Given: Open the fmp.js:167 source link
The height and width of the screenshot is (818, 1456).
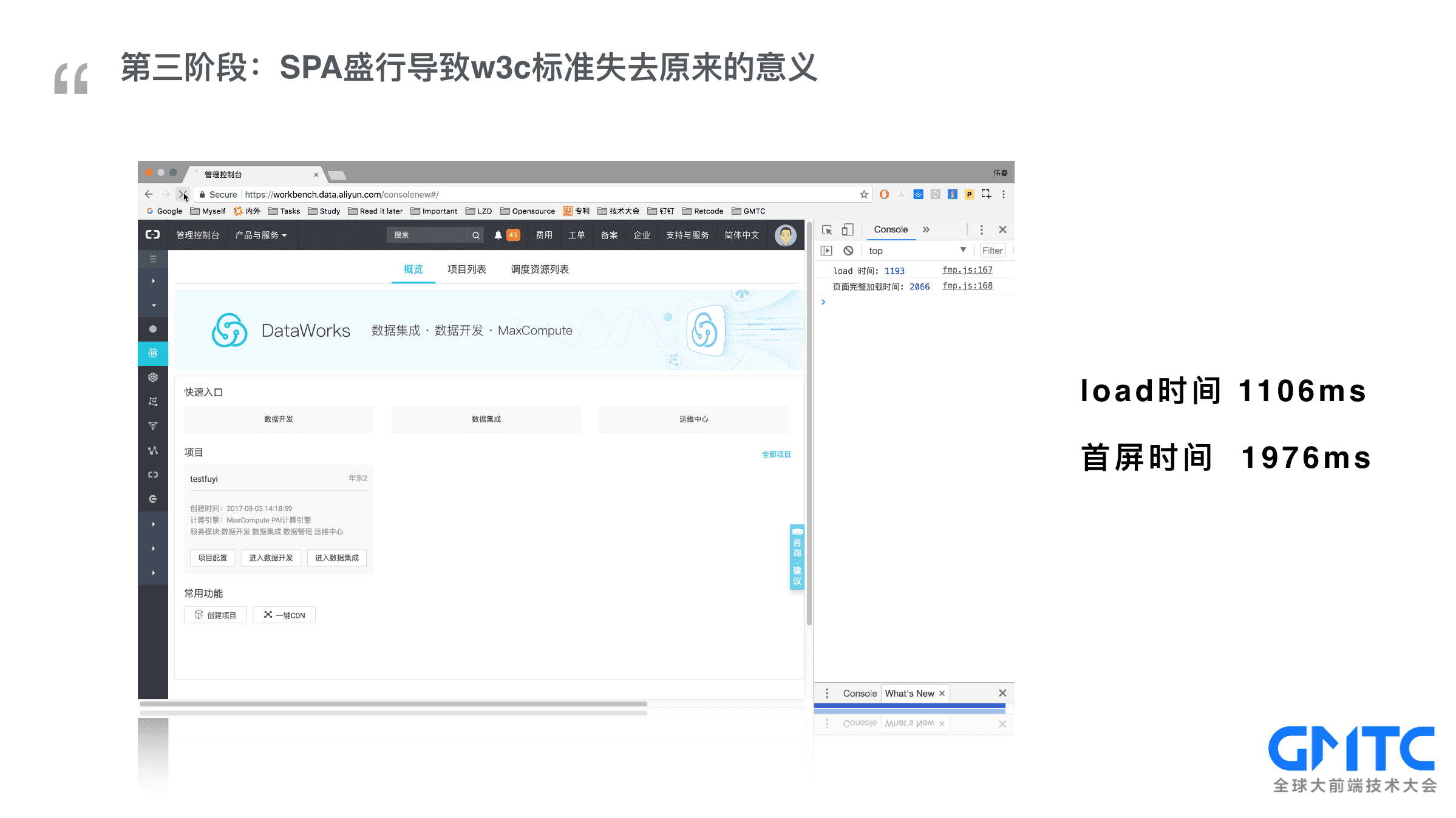Looking at the screenshot, I should click(x=967, y=270).
